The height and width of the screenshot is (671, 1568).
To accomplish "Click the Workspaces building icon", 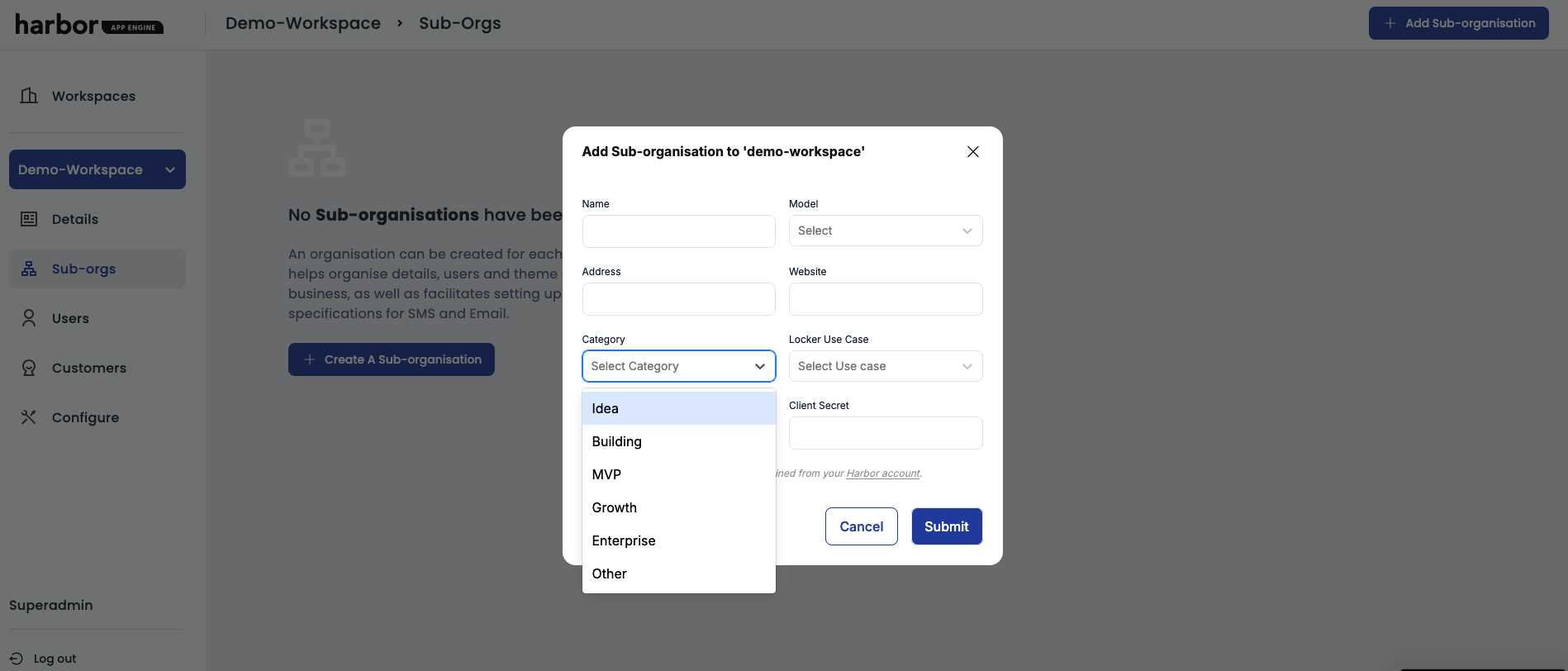I will (29, 96).
